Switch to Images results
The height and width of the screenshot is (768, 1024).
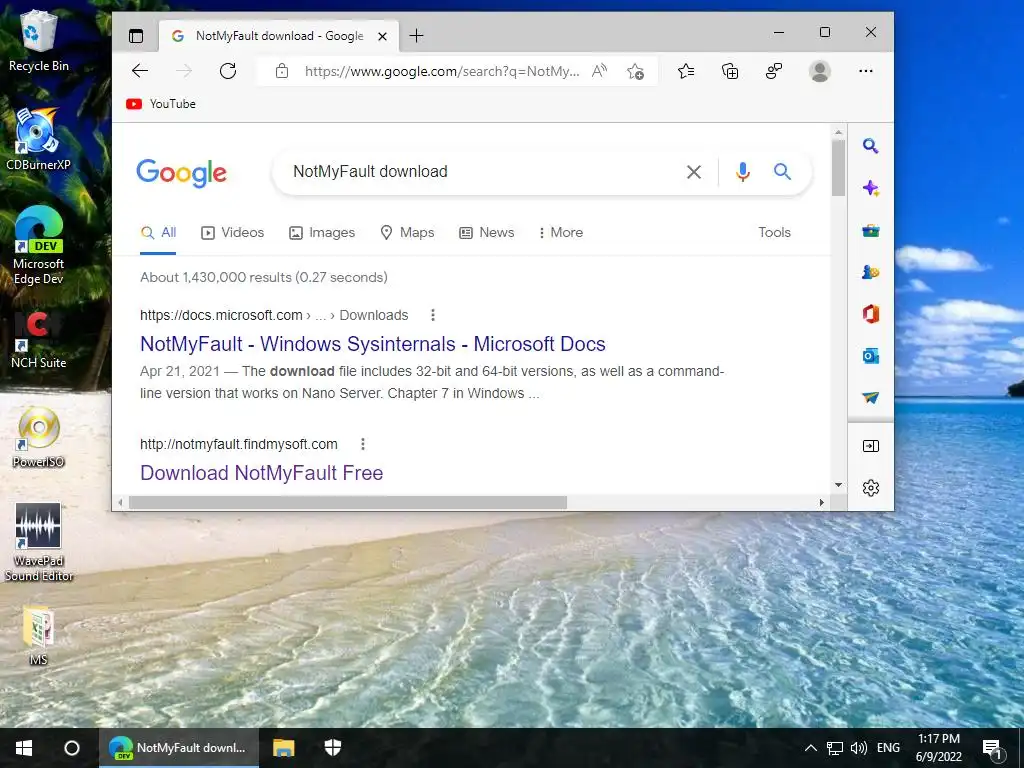pyautogui.click(x=322, y=232)
